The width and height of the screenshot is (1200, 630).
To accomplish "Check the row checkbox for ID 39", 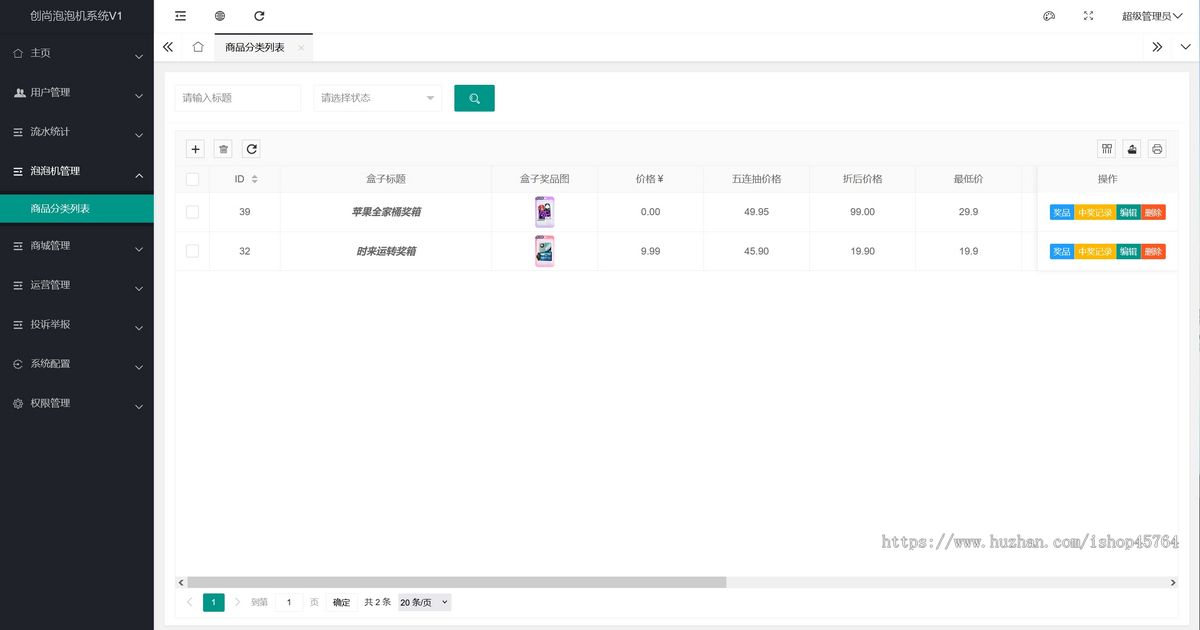I will 192,212.
